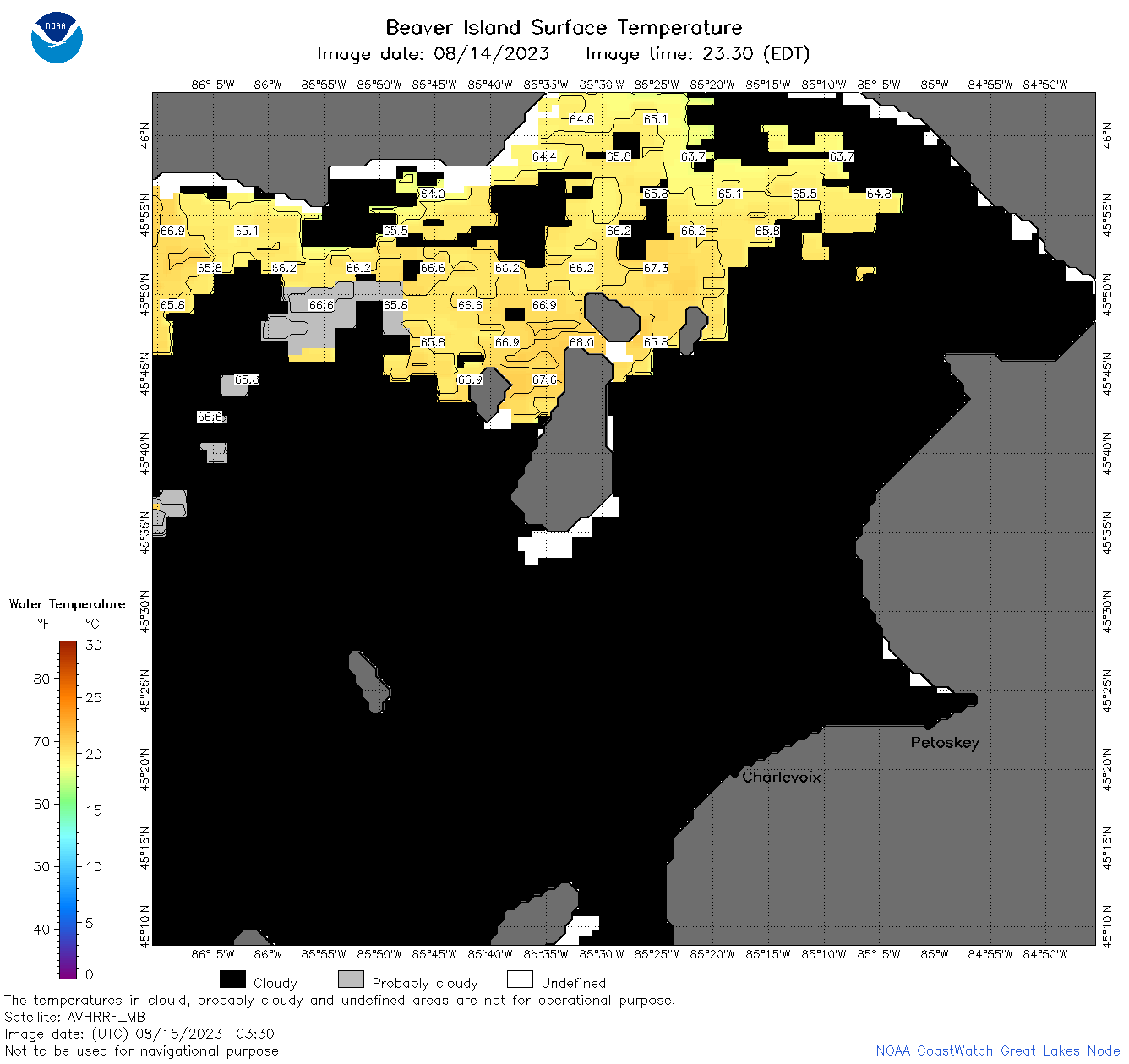Click the 64.4 temperature reading
This screenshot has height=1064, width=1129.
click(544, 156)
